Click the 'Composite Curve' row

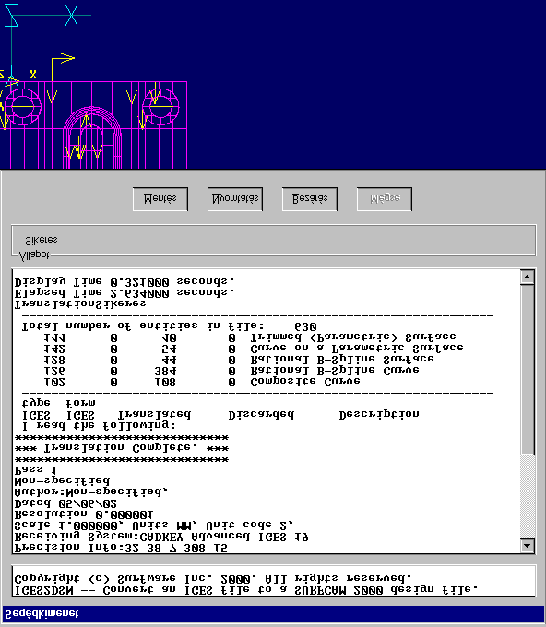pyautogui.click(x=202, y=382)
